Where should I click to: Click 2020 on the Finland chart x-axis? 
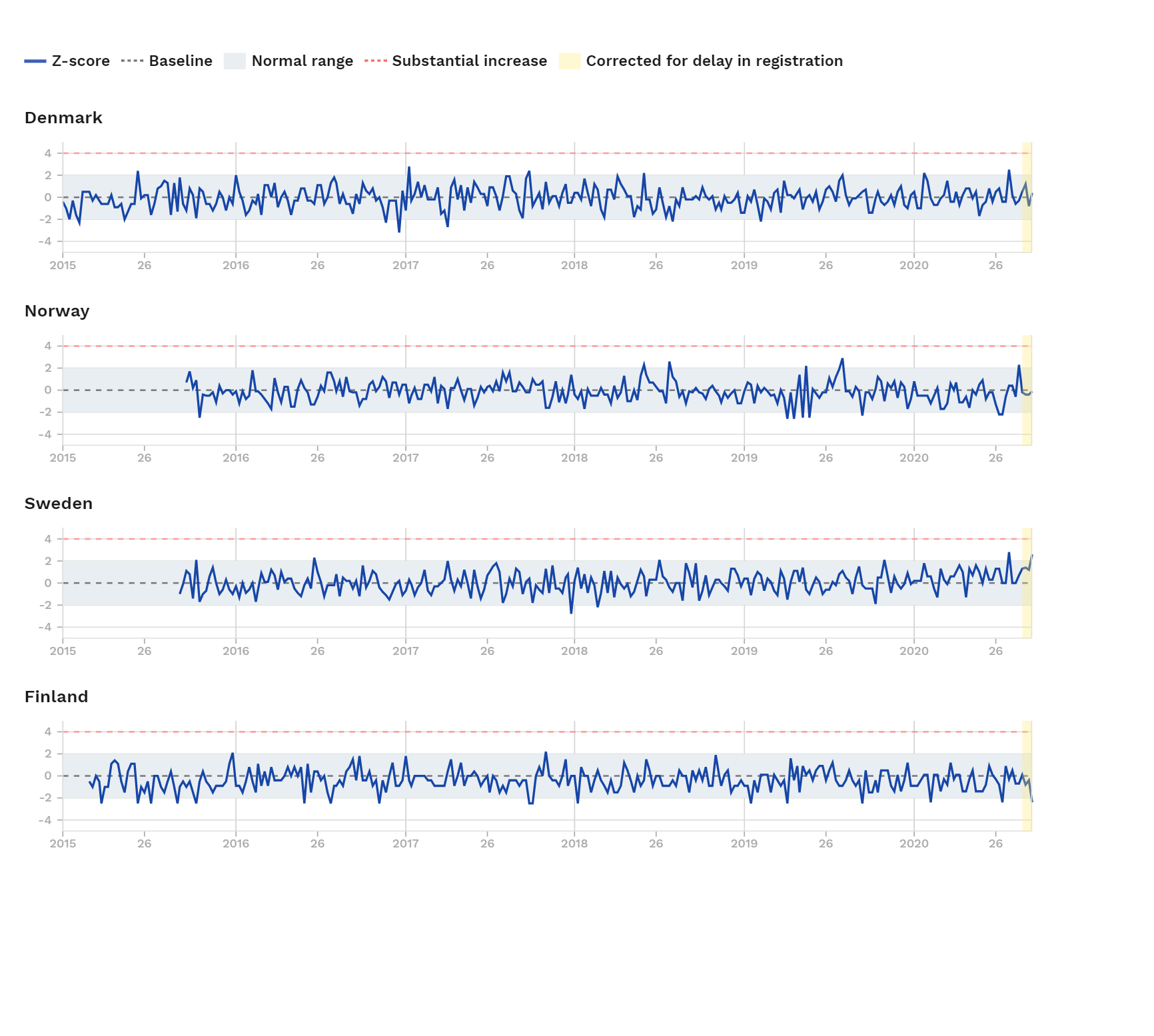click(913, 843)
